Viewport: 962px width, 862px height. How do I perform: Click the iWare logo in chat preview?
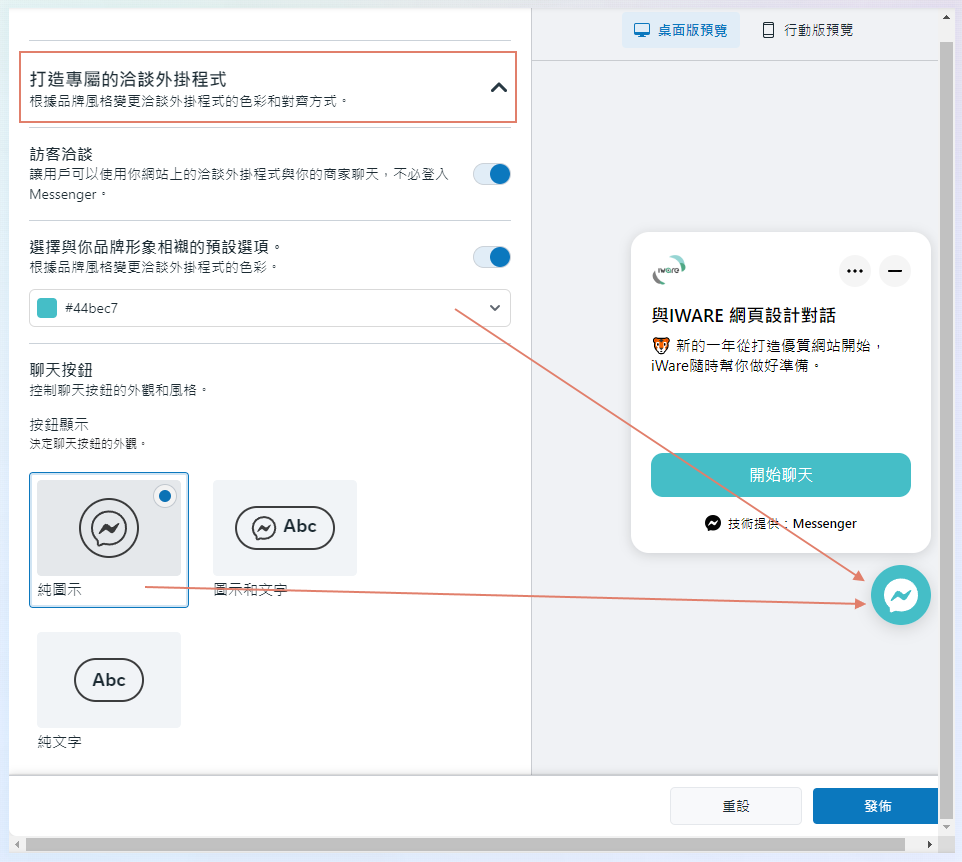[669, 270]
